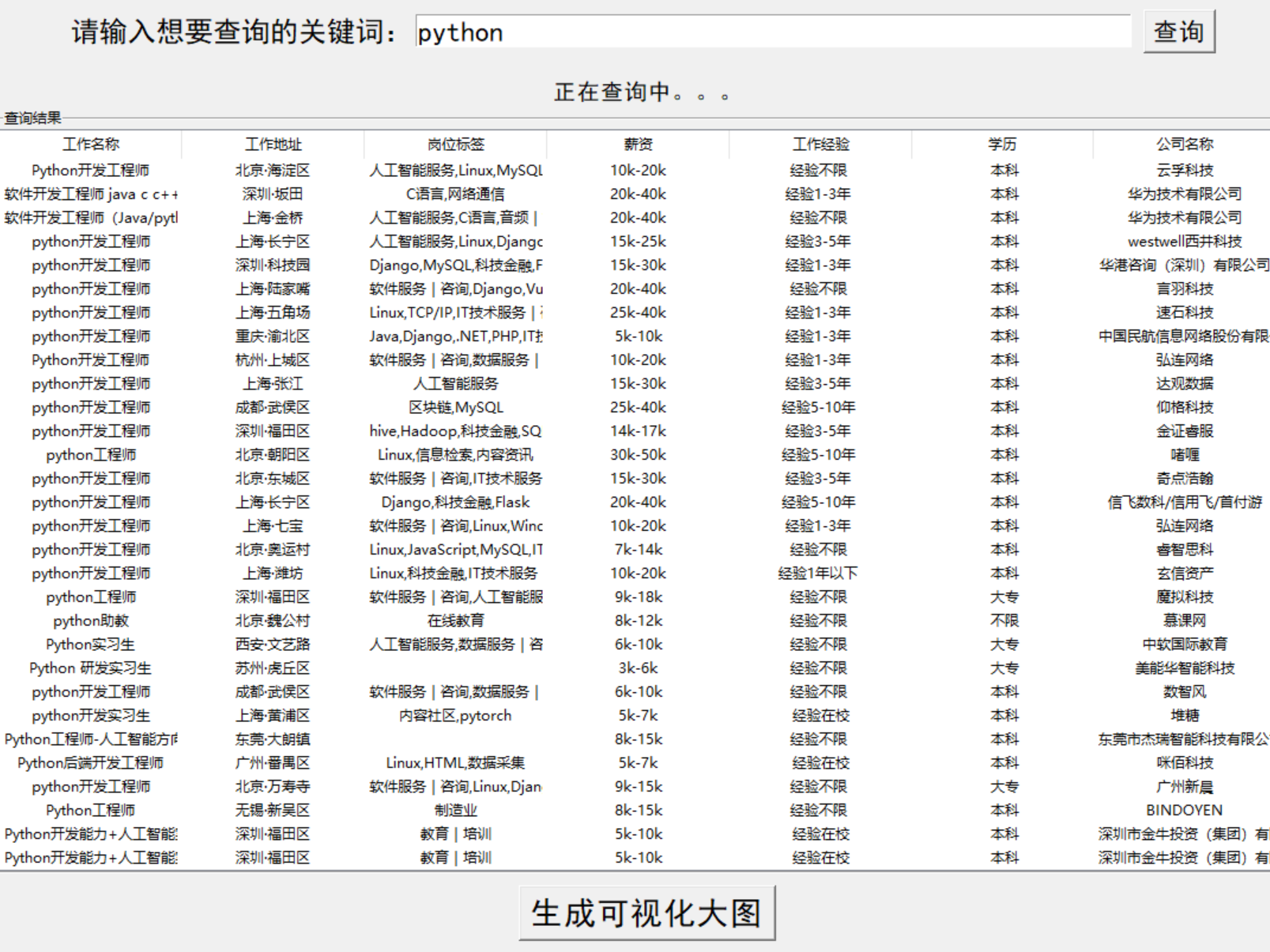Select the 广州新晨 company cell
Image resolution: width=1270 pixels, height=952 pixels.
click(1184, 786)
